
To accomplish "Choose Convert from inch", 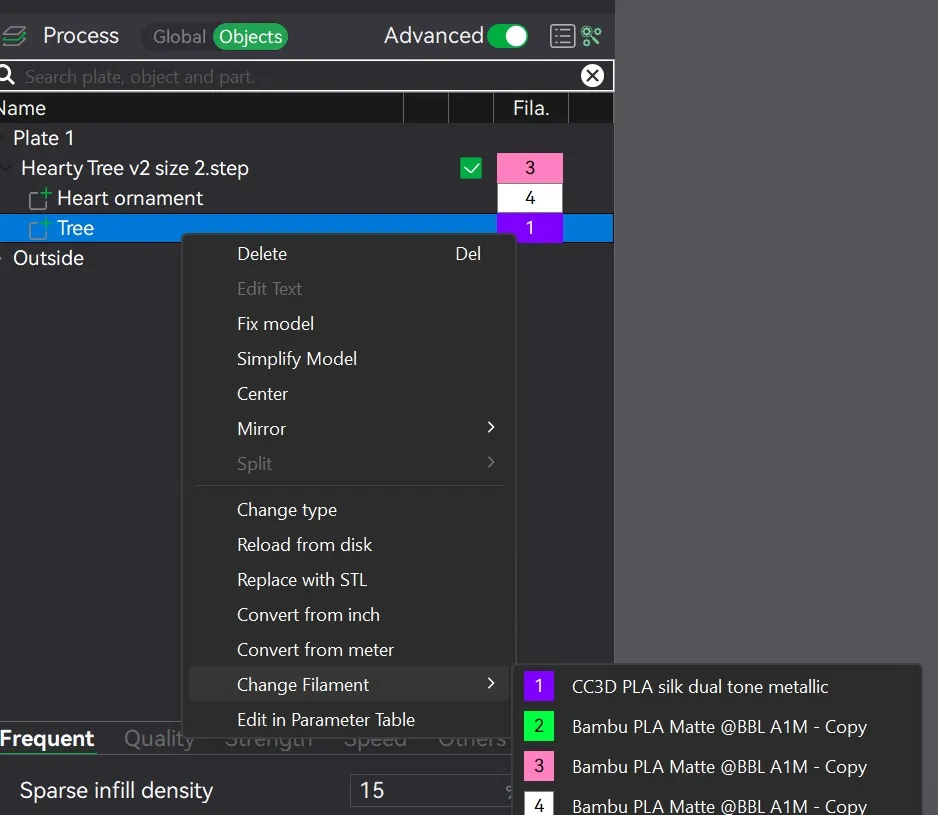I will [349, 615].
